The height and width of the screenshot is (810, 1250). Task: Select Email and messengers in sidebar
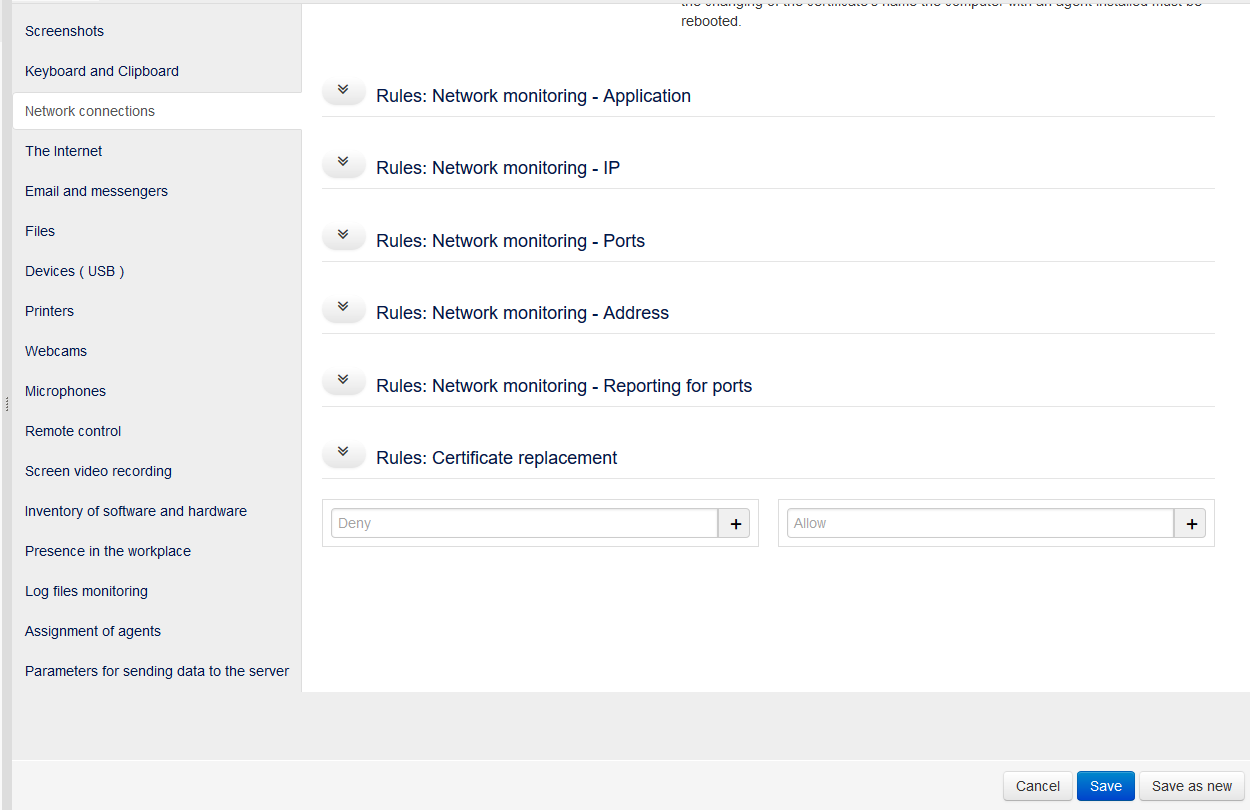pyautogui.click(x=96, y=191)
